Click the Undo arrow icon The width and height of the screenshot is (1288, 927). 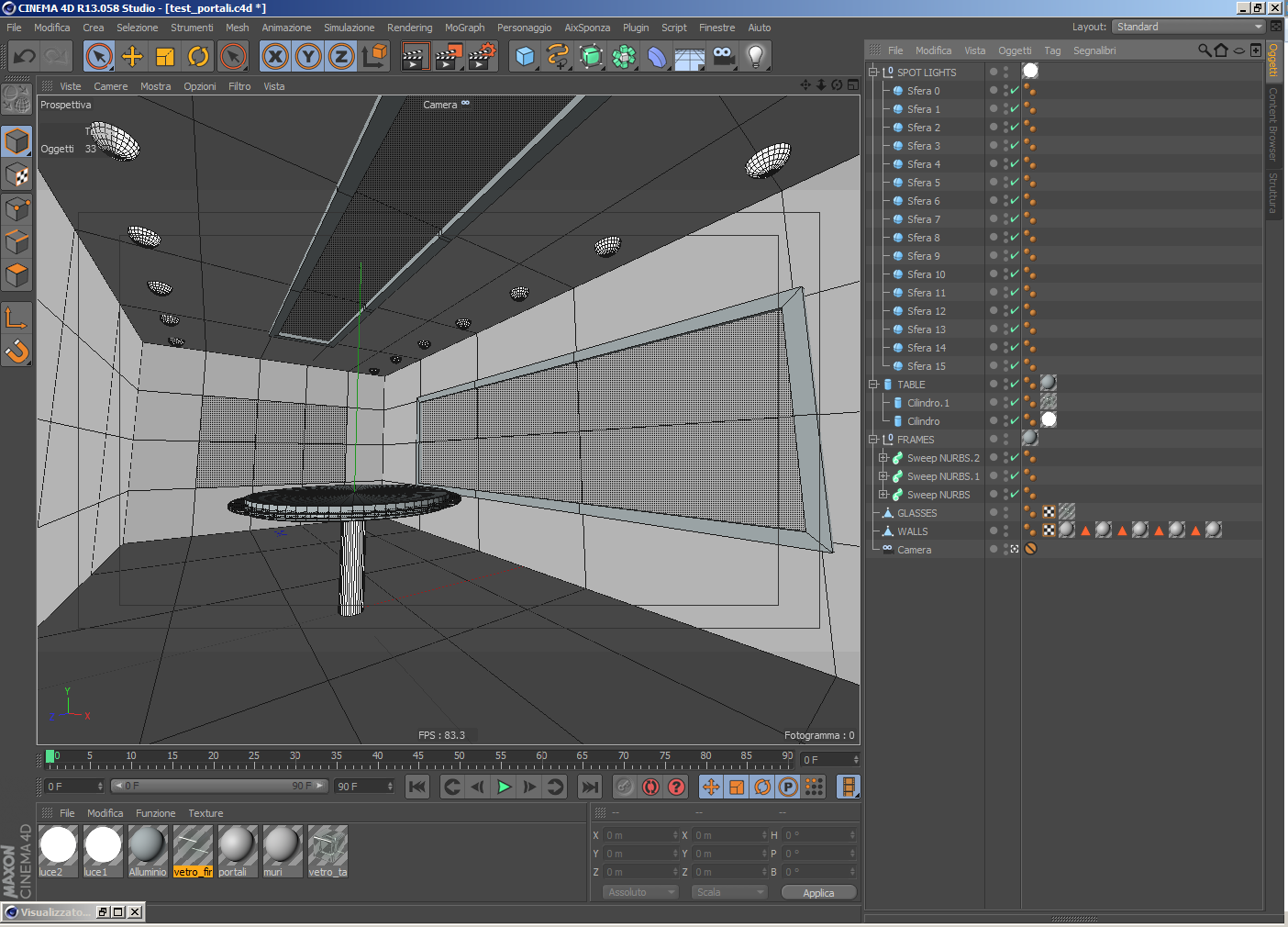point(25,57)
